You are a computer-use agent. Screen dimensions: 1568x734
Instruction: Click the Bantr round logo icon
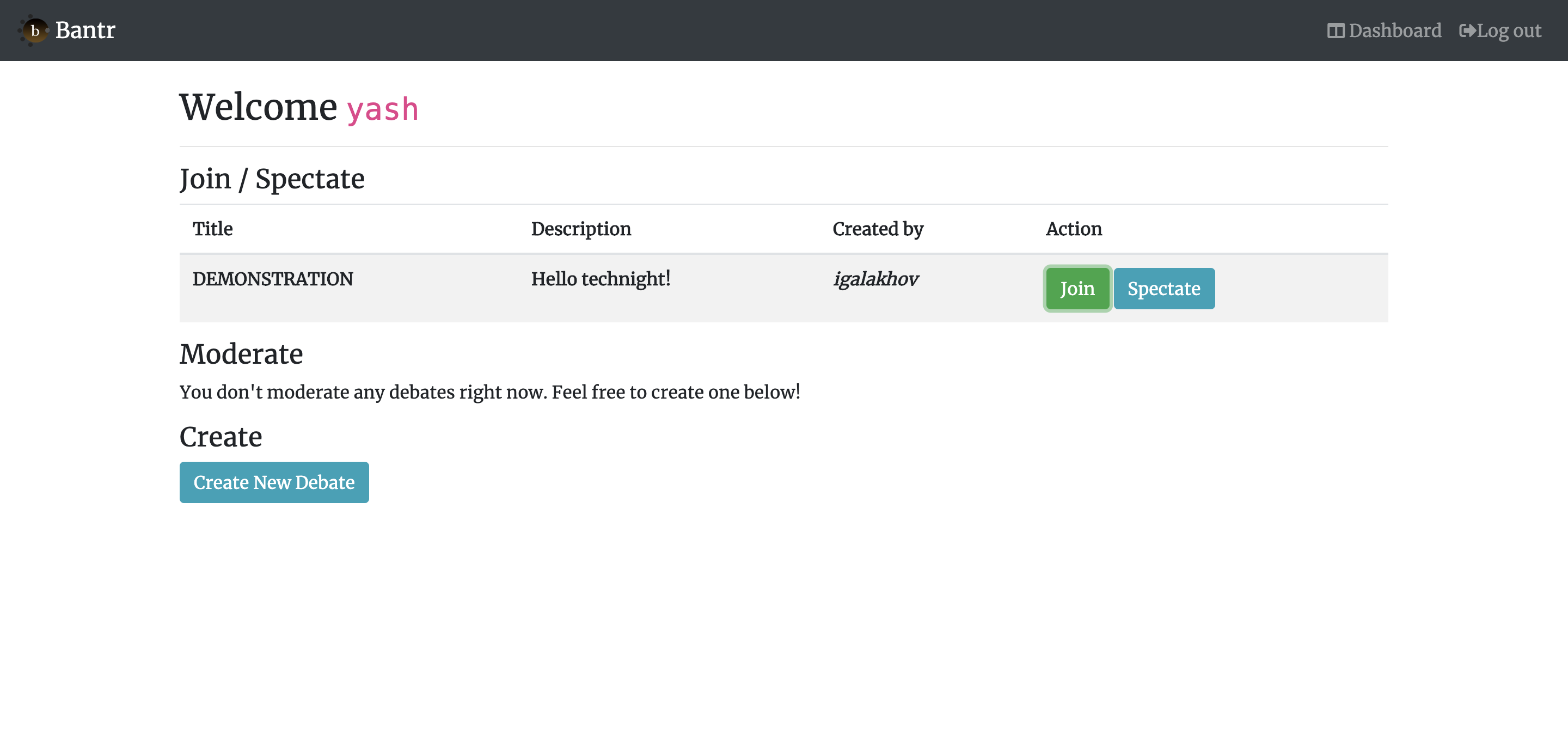coord(34,30)
